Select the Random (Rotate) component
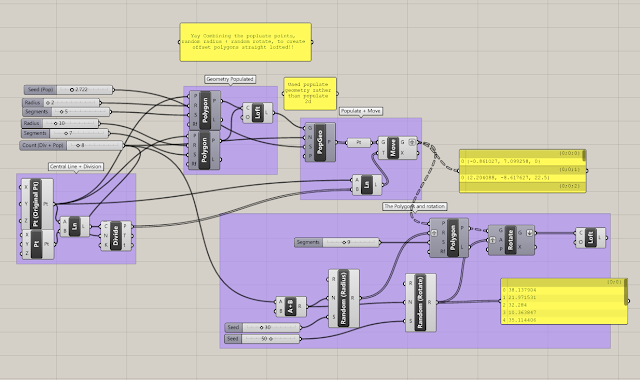Viewport: 640px width, 380px height. tap(420, 302)
